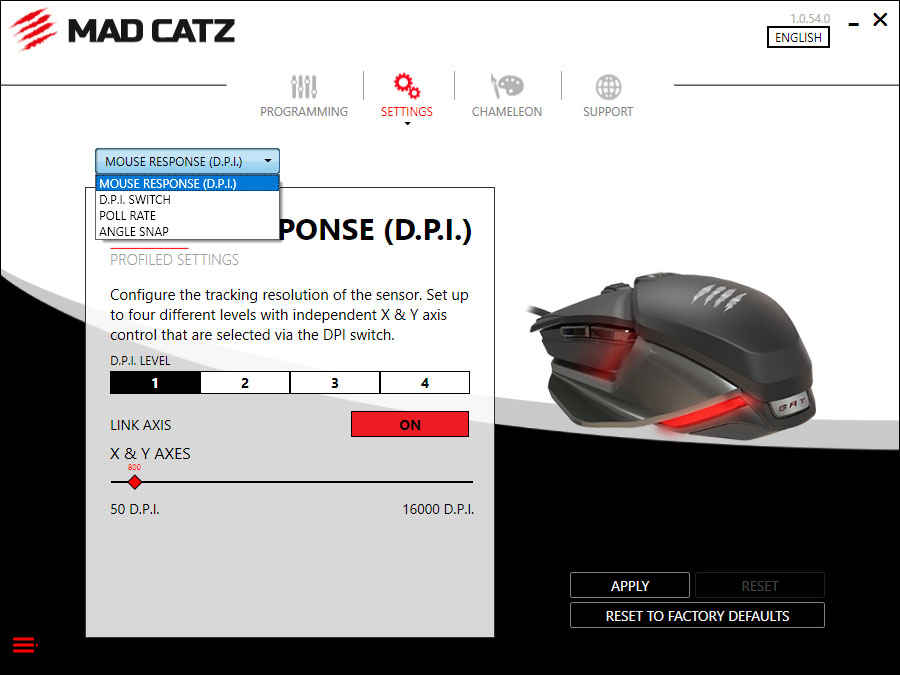The image size is (900, 675).
Task: Close the Mad Catz window
Action: (880, 20)
